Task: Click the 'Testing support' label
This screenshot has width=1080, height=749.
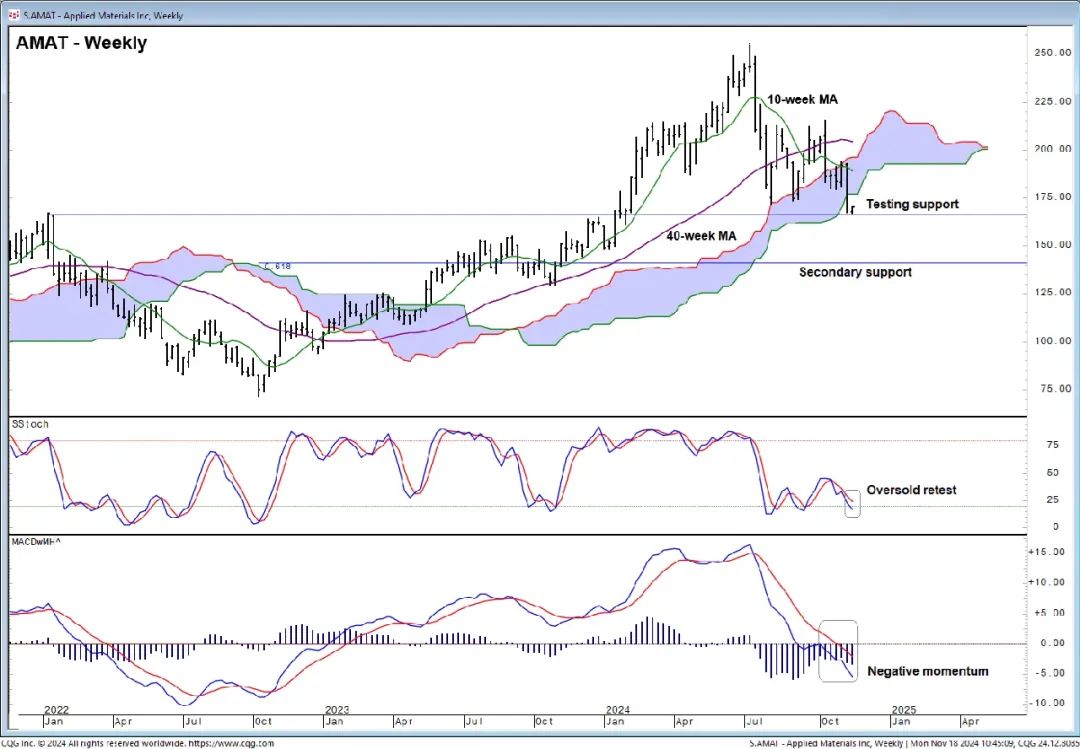Action: pos(912,204)
